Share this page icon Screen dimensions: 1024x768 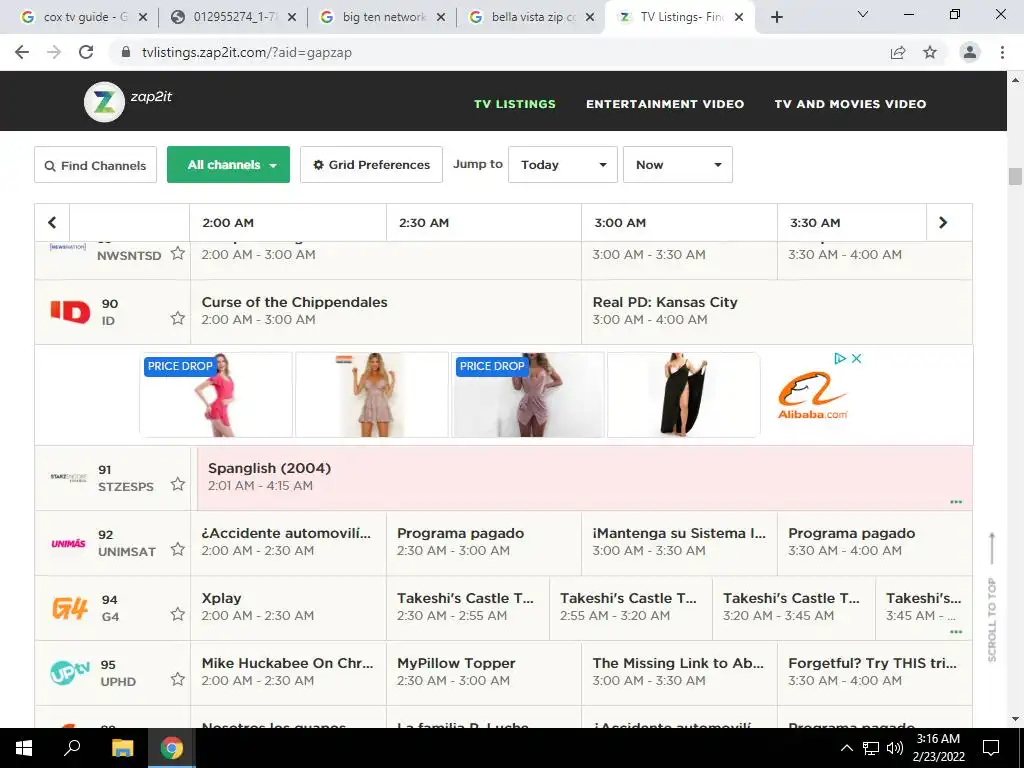pos(898,52)
